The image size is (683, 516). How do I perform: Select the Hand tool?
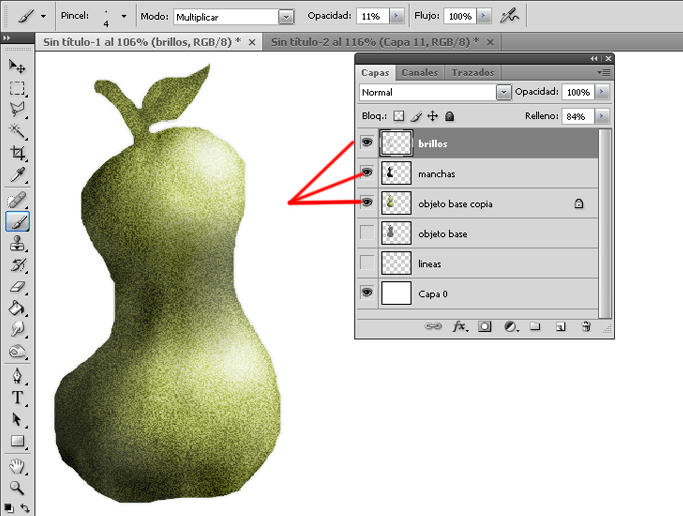coord(17,466)
